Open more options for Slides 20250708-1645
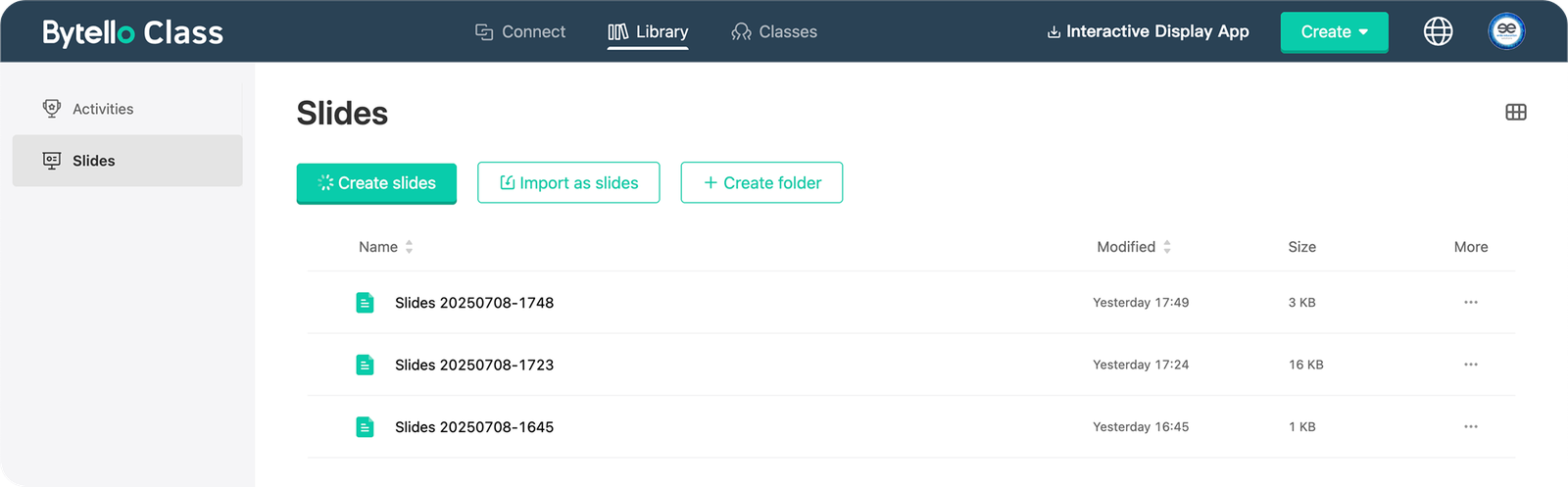Image resolution: width=1568 pixels, height=487 pixels. [1470, 427]
